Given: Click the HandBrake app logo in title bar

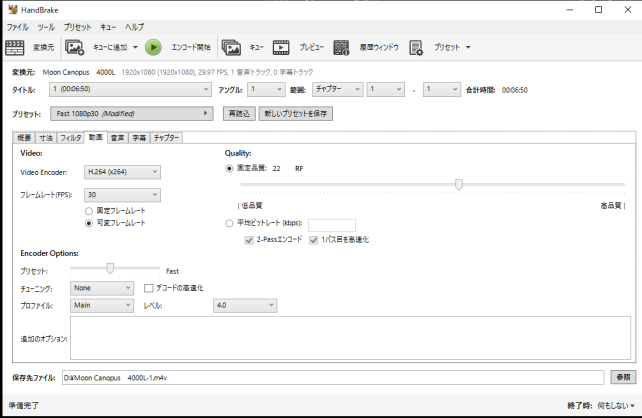Looking at the screenshot, I should [x=13, y=9].
